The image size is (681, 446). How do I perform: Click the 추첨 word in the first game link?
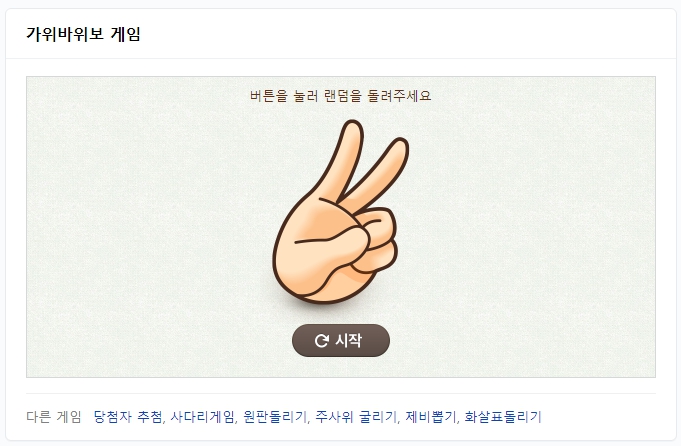[x=150, y=417]
